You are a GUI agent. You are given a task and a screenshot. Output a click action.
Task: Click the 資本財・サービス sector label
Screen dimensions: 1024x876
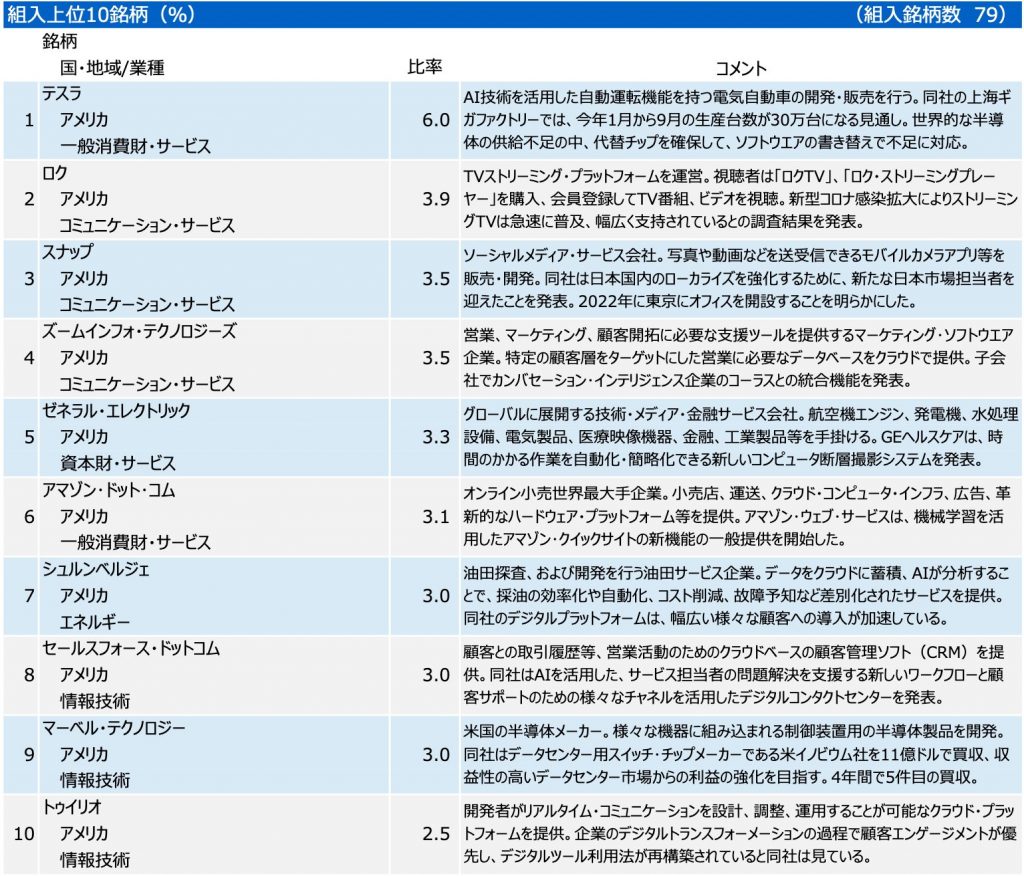tap(118, 463)
